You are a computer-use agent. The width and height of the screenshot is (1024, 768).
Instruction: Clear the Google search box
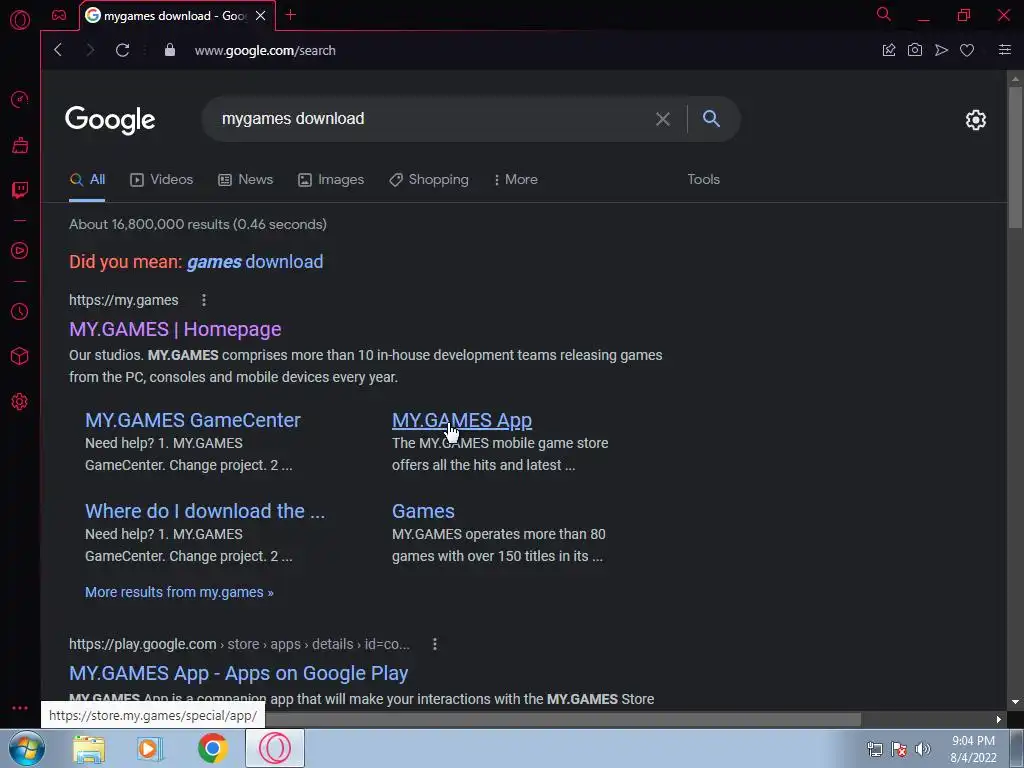pyautogui.click(x=663, y=119)
